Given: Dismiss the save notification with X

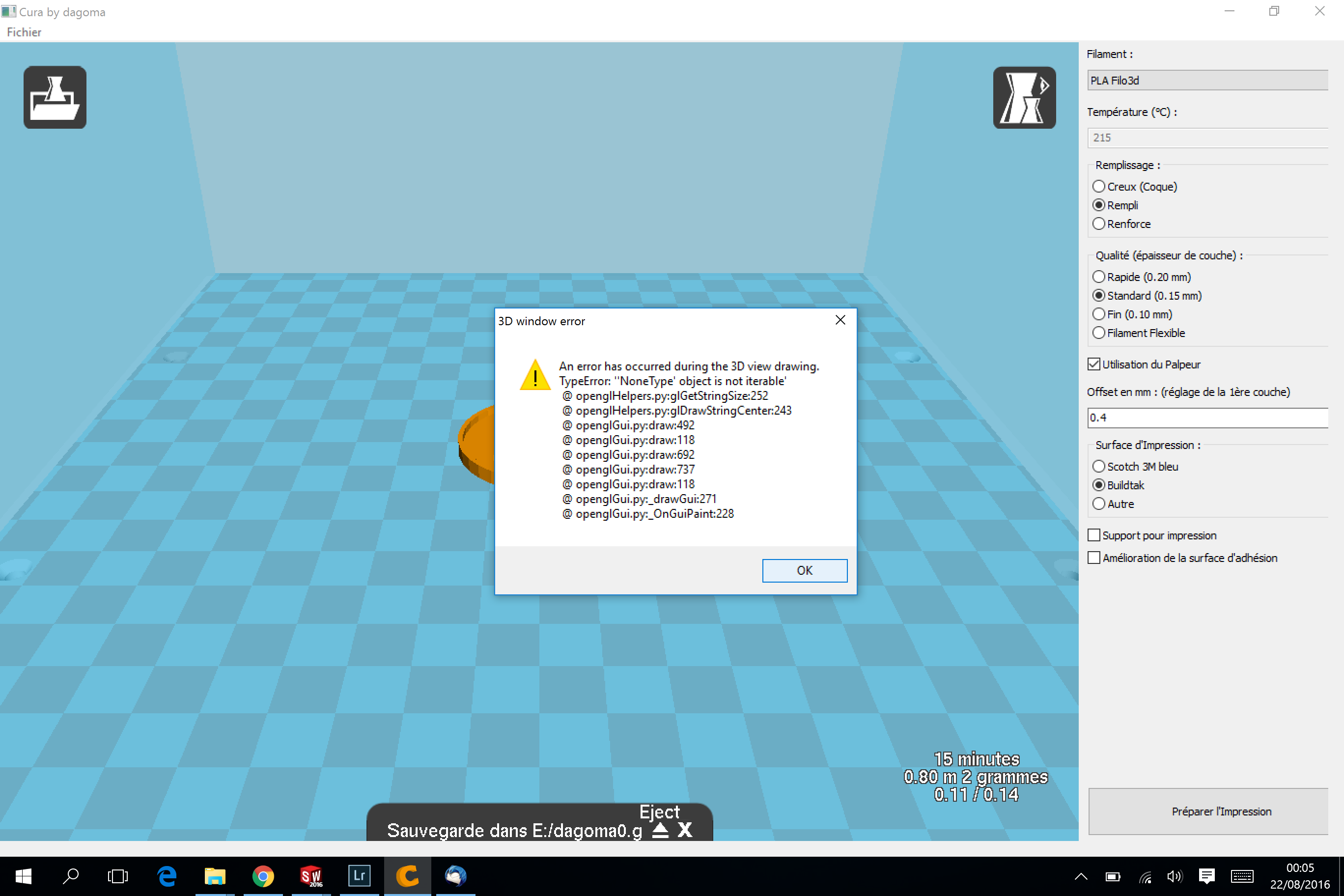Looking at the screenshot, I should tap(685, 830).
